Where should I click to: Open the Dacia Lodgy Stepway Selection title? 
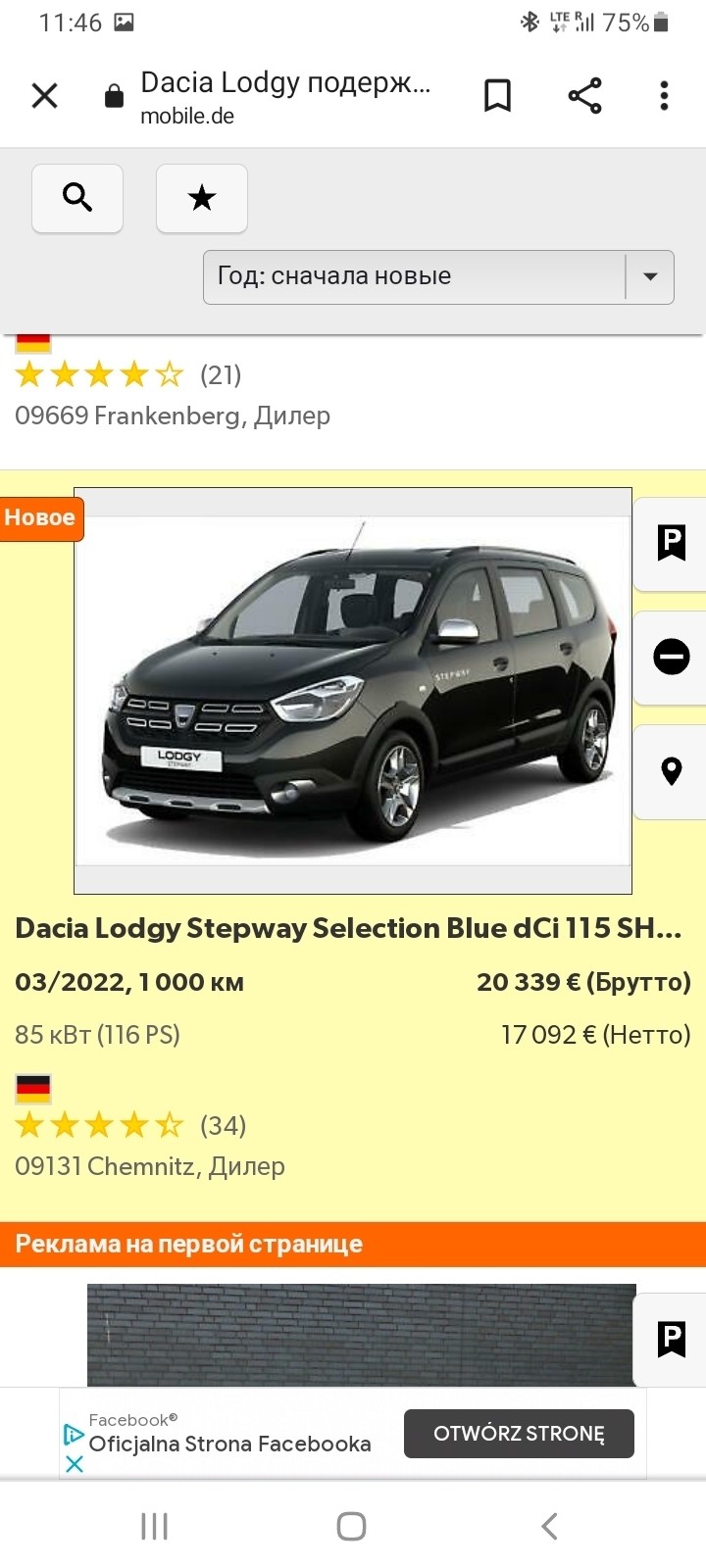348,928
